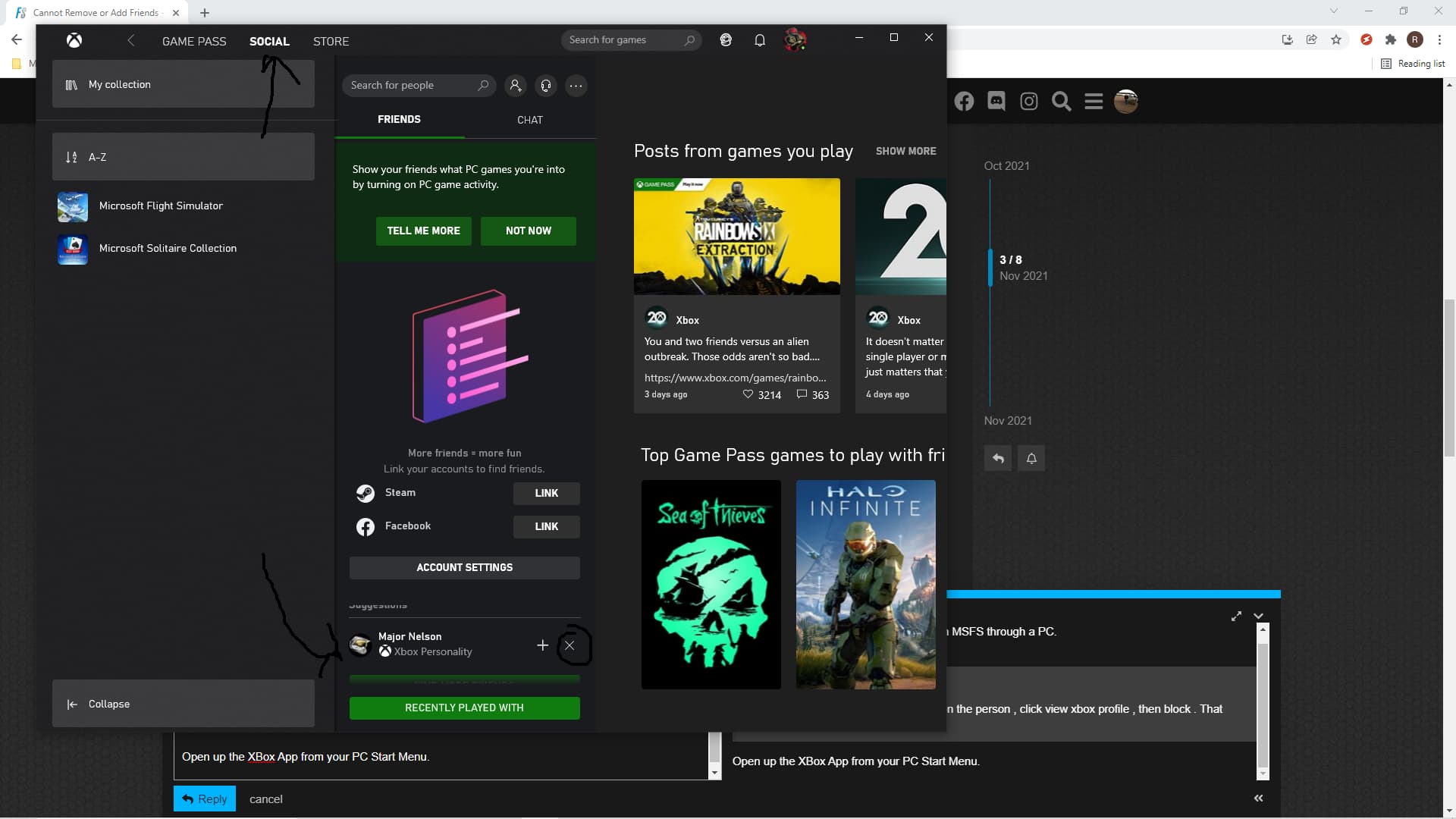This screenshot has width=1456, height=819.
Task: Like the Rainbow Six post heart icon
Action: click(748, 394)
